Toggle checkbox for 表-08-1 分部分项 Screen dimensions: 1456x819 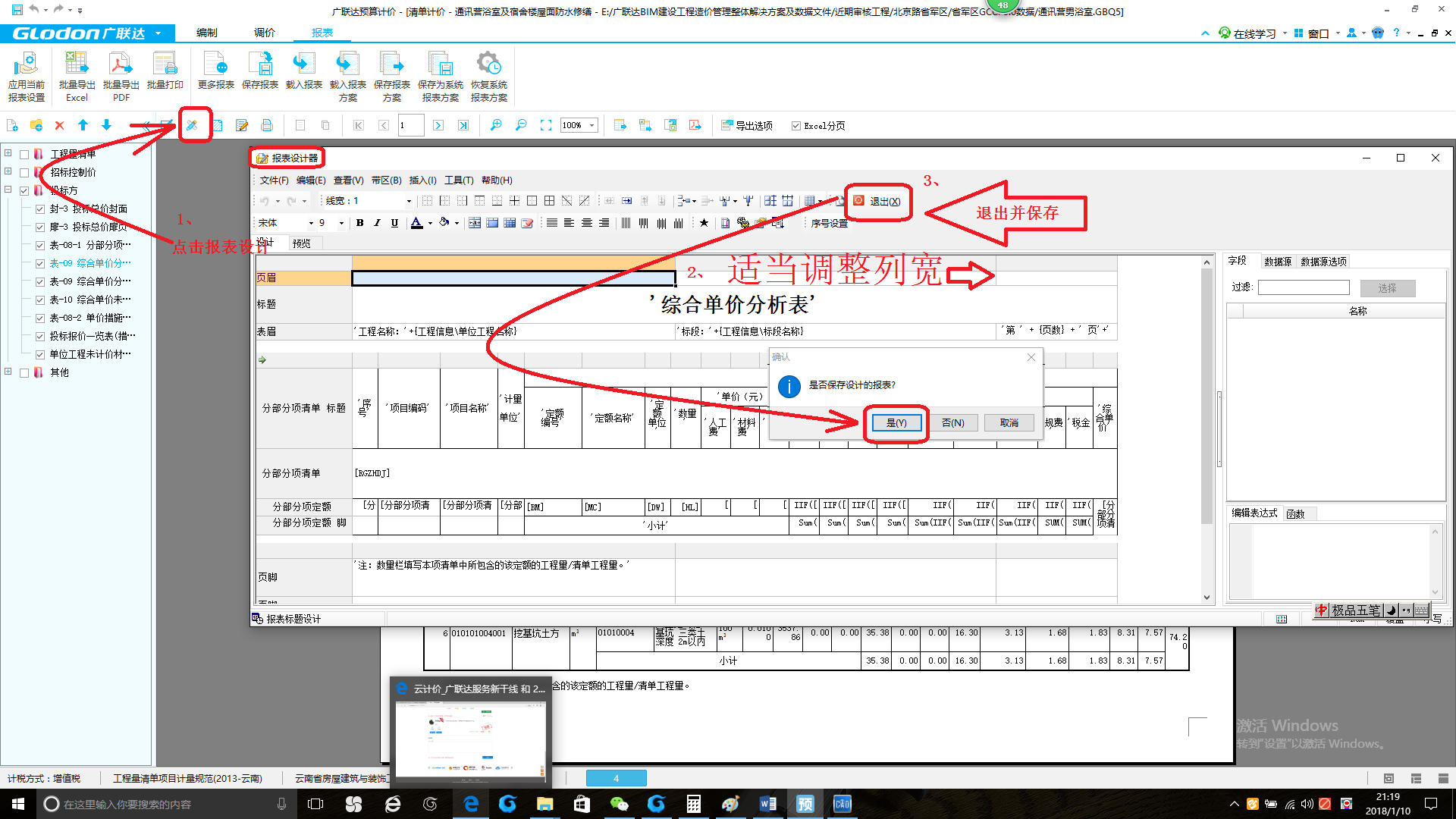tap(40, 245)
